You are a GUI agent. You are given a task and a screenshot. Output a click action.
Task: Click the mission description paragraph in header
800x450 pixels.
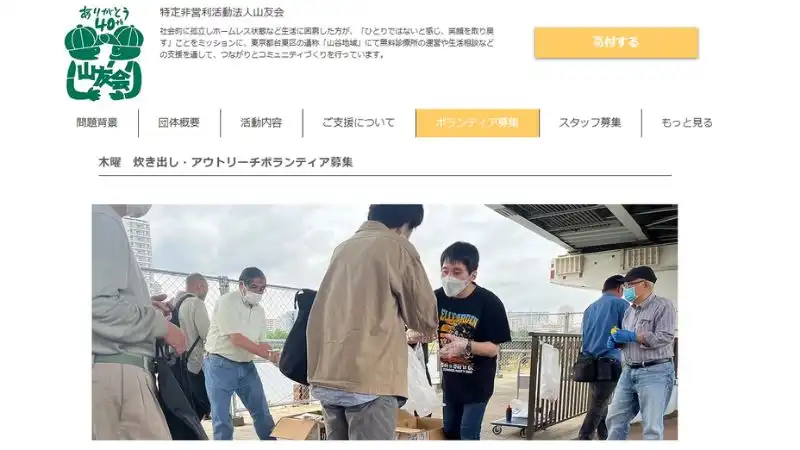click(327, 43)
